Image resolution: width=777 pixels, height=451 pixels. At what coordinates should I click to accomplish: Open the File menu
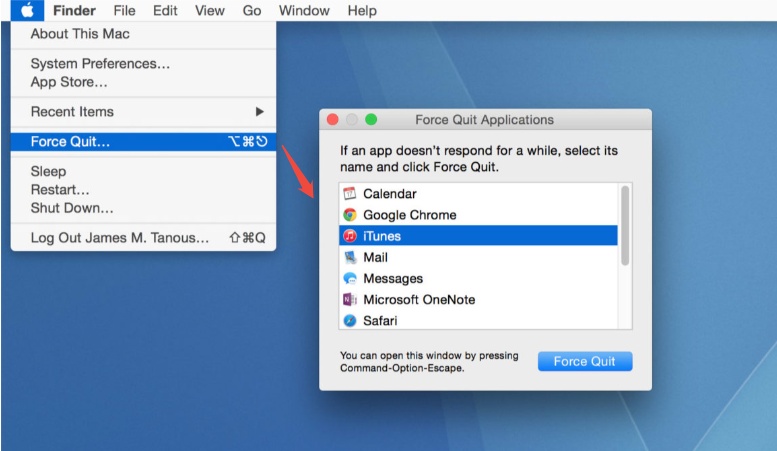(x=124, y=10)
